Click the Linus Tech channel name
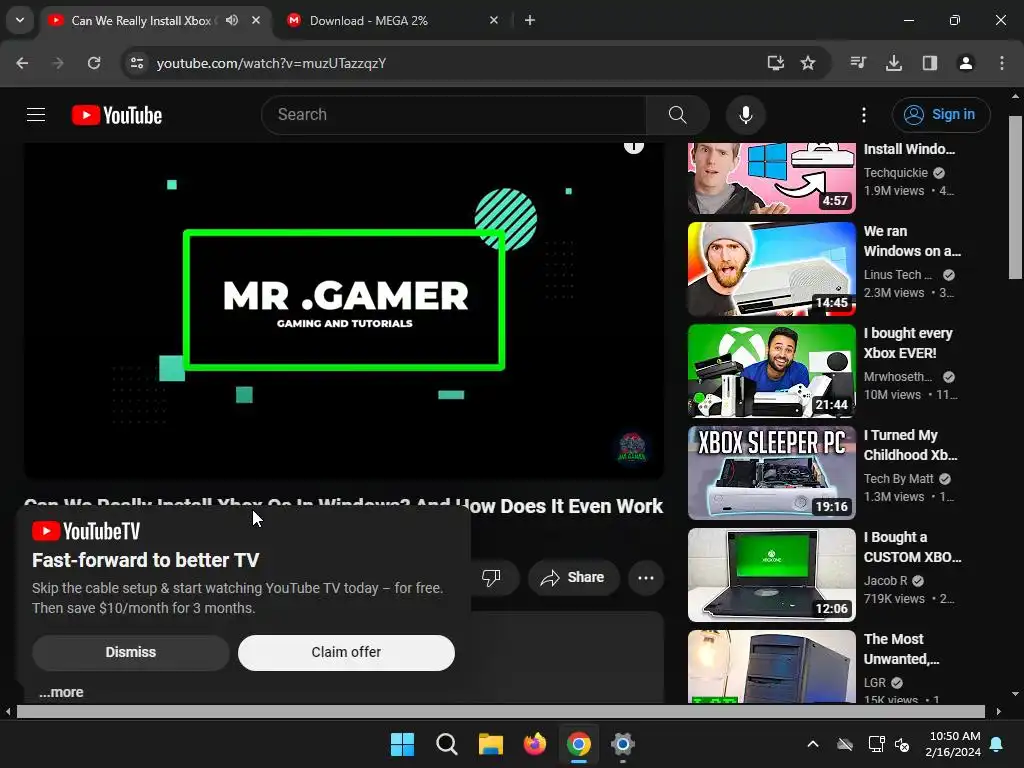1024x768 pixels. 897,275
